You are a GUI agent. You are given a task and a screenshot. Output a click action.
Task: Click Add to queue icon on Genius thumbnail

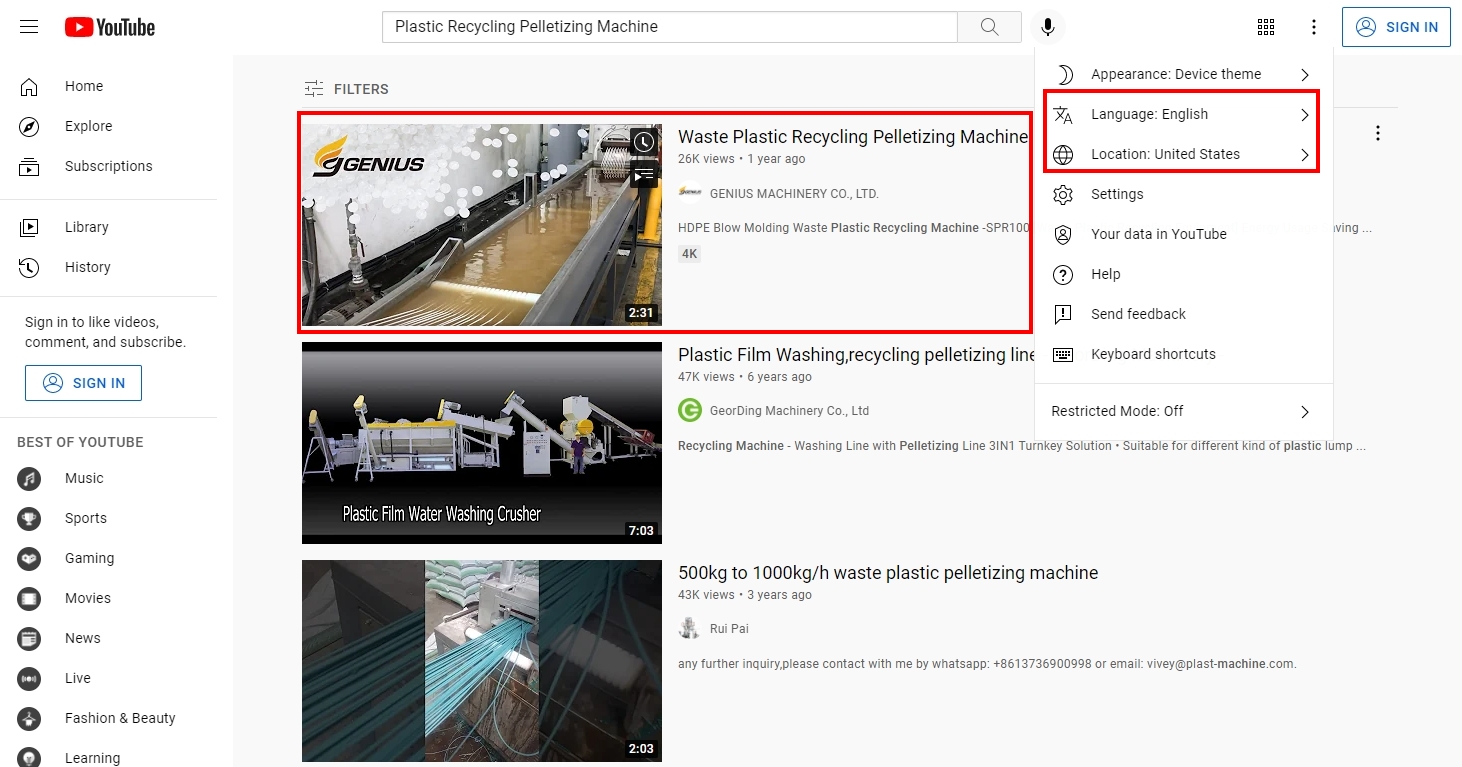[643, 175]
